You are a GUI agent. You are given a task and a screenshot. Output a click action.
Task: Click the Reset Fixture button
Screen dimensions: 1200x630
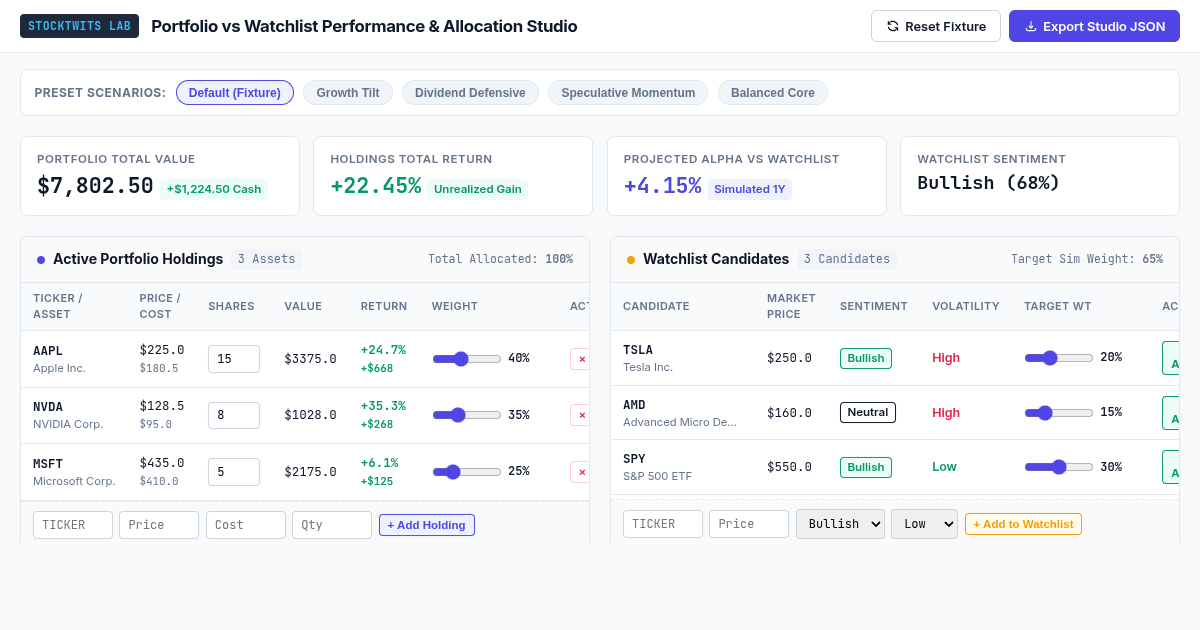pos(935,26)
